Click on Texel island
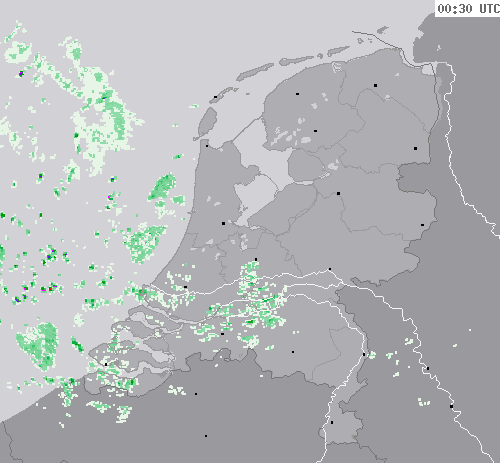This screenshot has height=463, width=500. tap(207, 123)
